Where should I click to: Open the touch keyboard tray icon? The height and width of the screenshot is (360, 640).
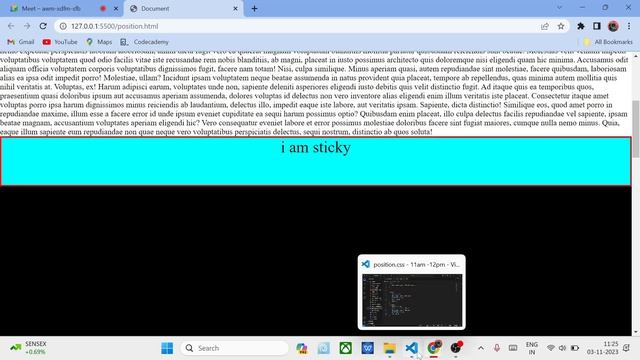tap(513, 348)
